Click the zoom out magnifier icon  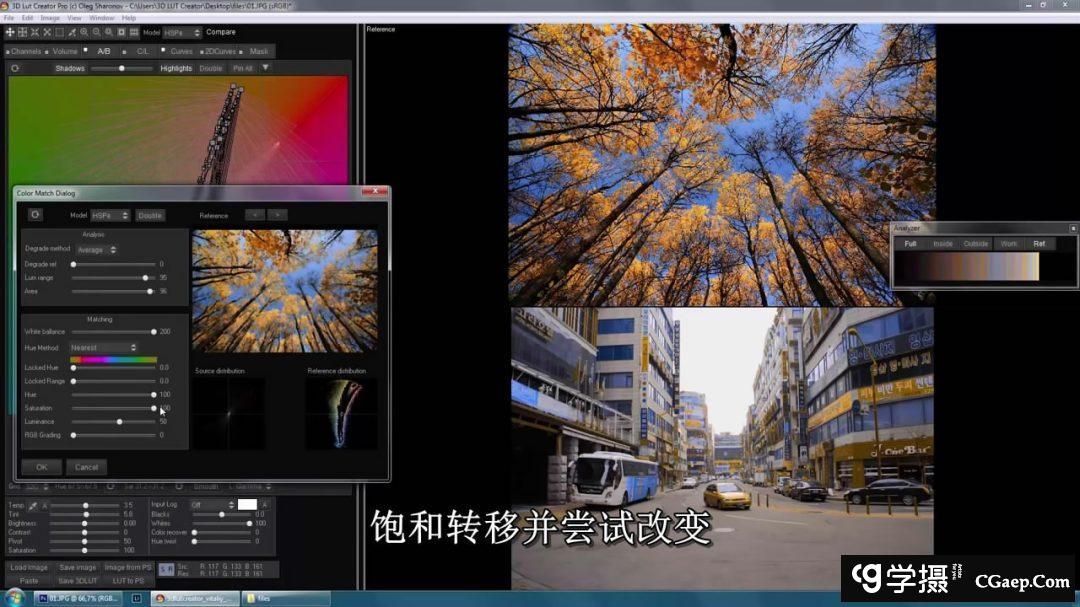(96, 32)
